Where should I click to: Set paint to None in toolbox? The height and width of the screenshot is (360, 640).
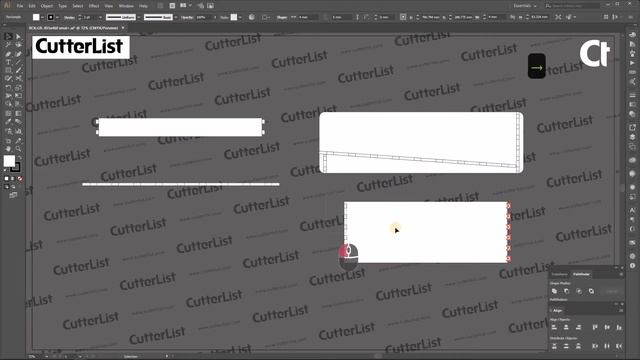(20, 179)
